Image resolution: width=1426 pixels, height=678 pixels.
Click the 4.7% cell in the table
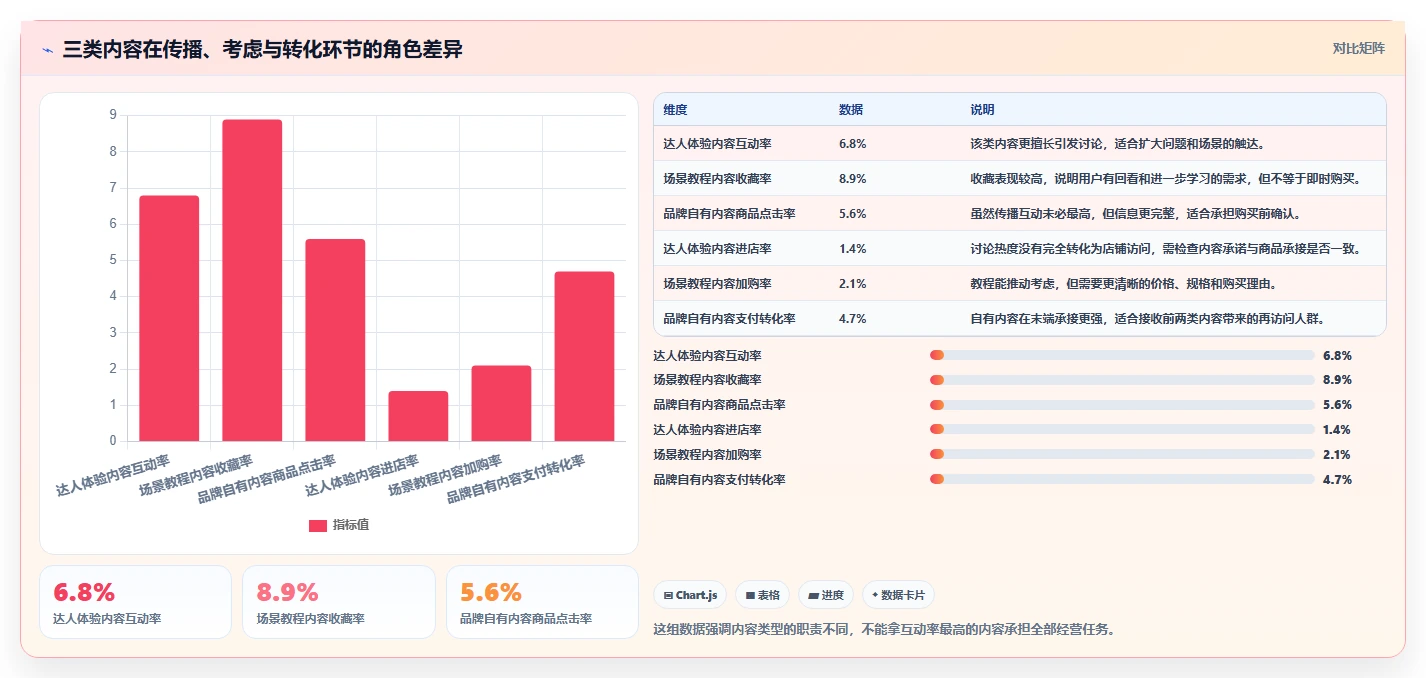point(853,319)
